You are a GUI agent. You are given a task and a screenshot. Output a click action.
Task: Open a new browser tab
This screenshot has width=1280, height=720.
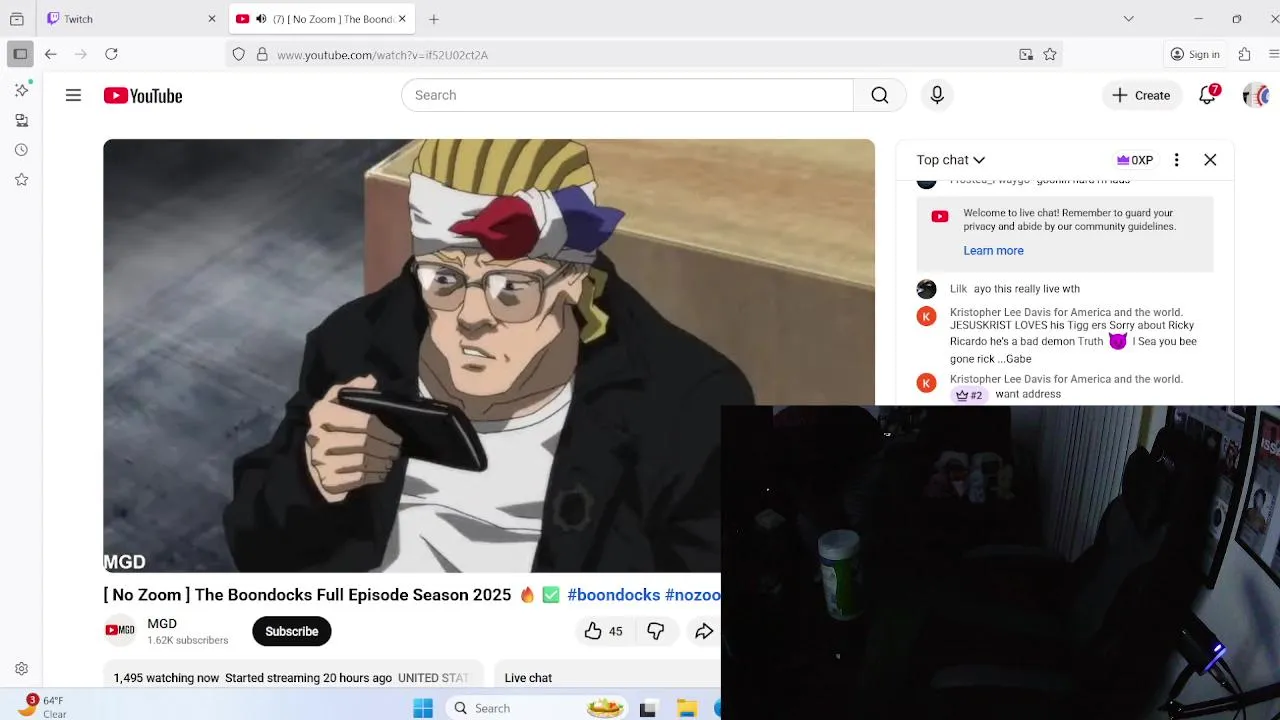coord(433,19)
